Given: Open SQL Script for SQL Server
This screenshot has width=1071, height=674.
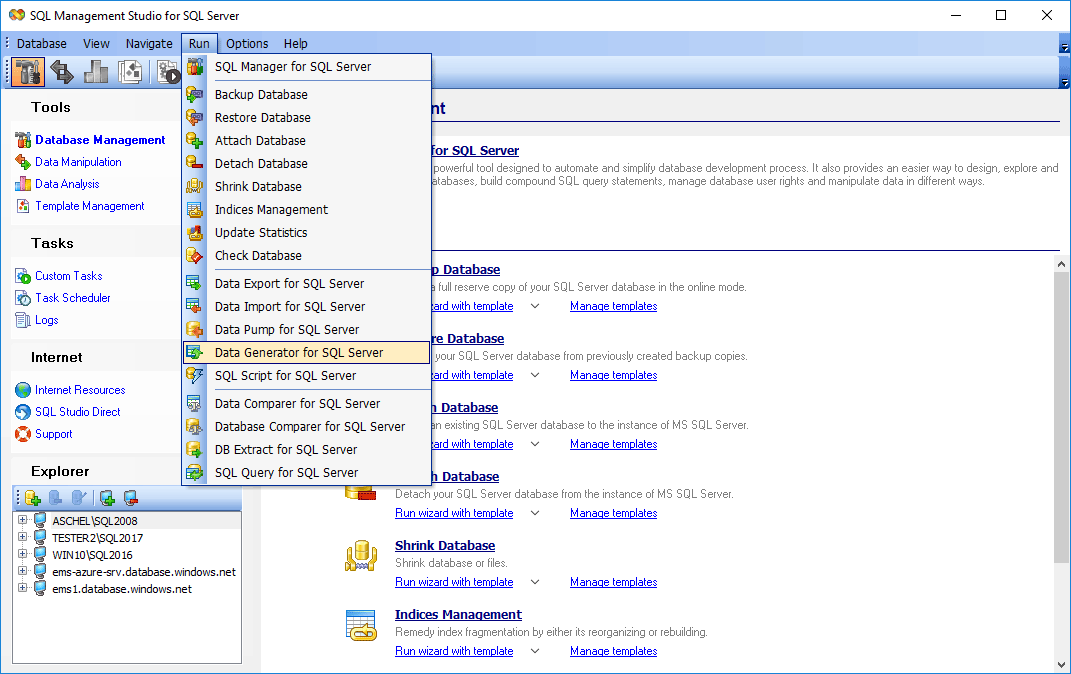Looking at the screenshot, I should (307, 376).
